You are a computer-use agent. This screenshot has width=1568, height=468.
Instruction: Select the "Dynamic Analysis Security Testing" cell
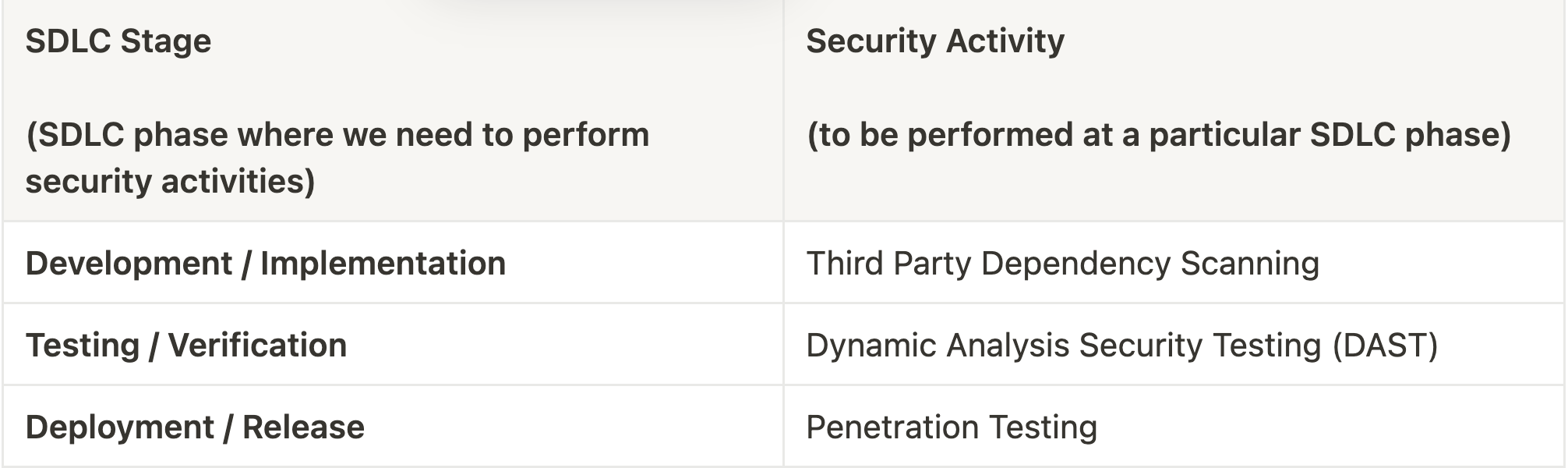click(x=1121, y=346)
